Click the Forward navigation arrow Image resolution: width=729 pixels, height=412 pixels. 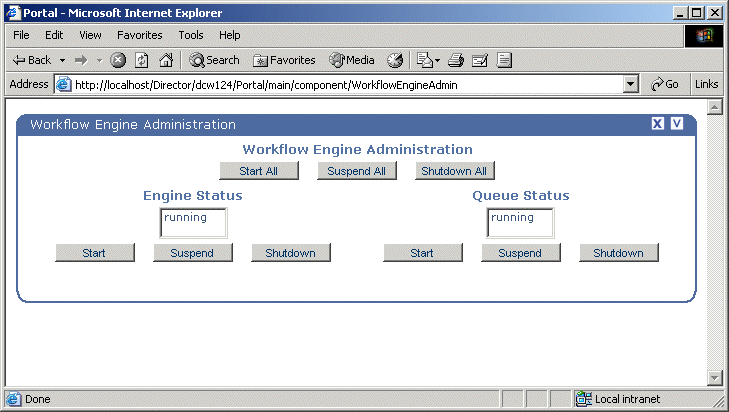(81, 60)
